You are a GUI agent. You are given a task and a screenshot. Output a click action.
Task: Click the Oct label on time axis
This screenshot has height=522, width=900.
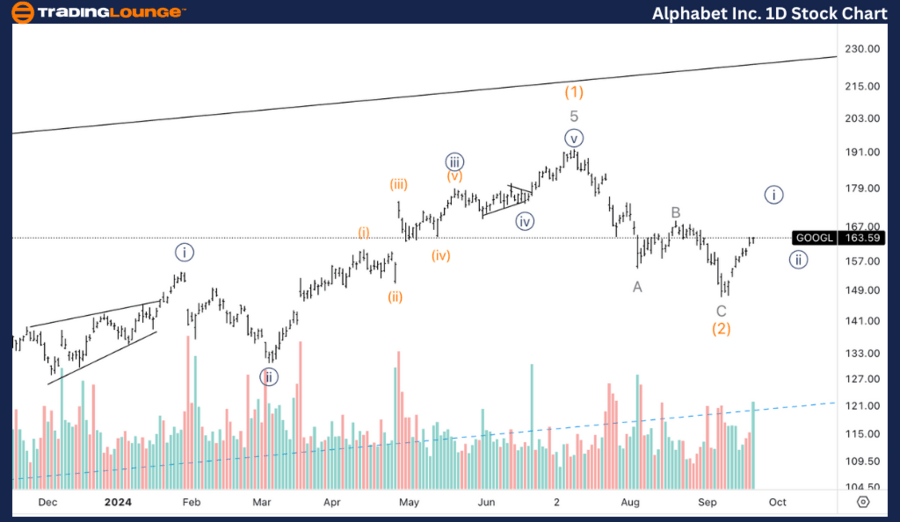[x=777, y=502]
